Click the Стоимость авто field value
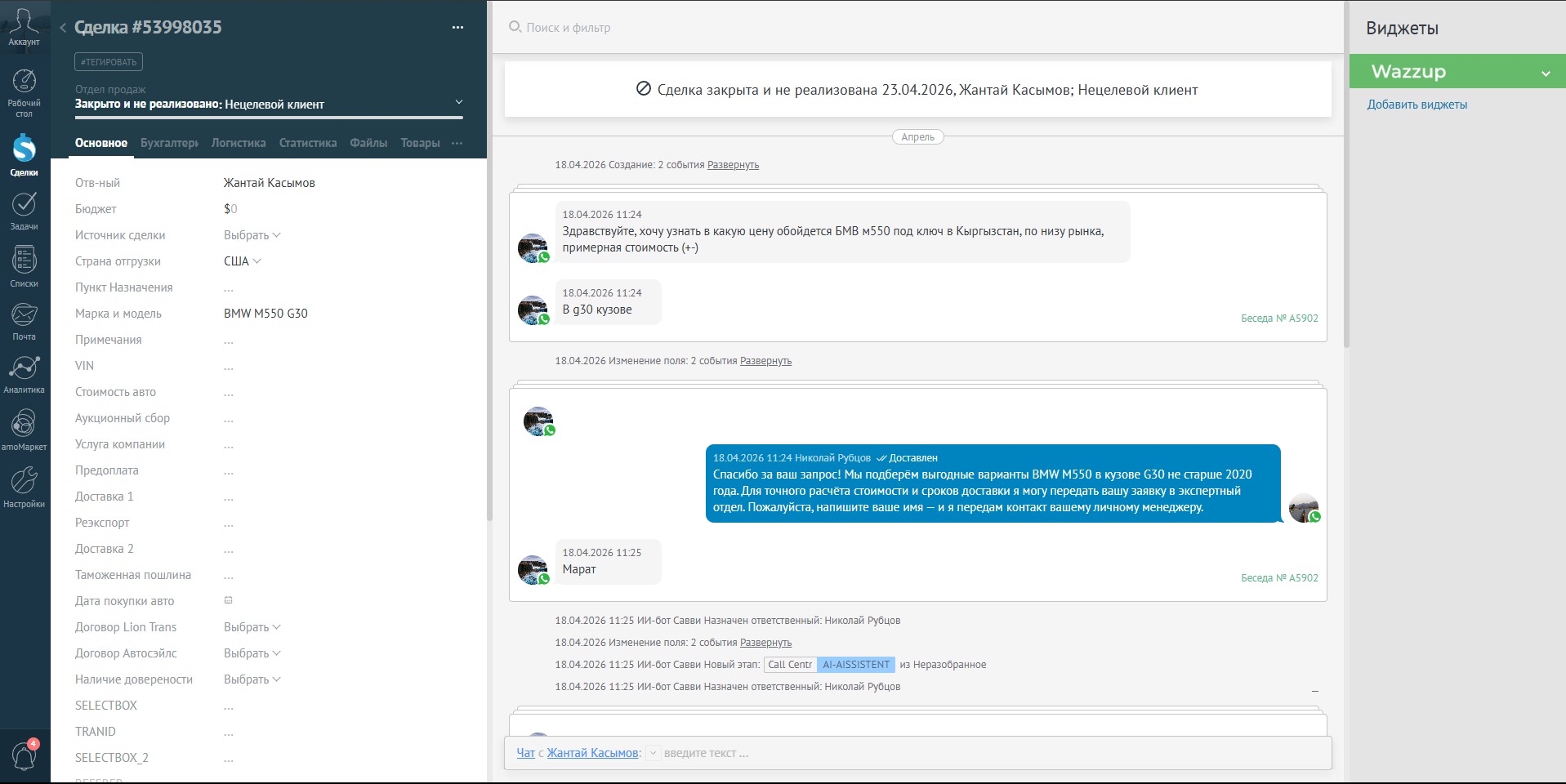Viewport: 1566px width, 784px height. click(x=229, y=392)
